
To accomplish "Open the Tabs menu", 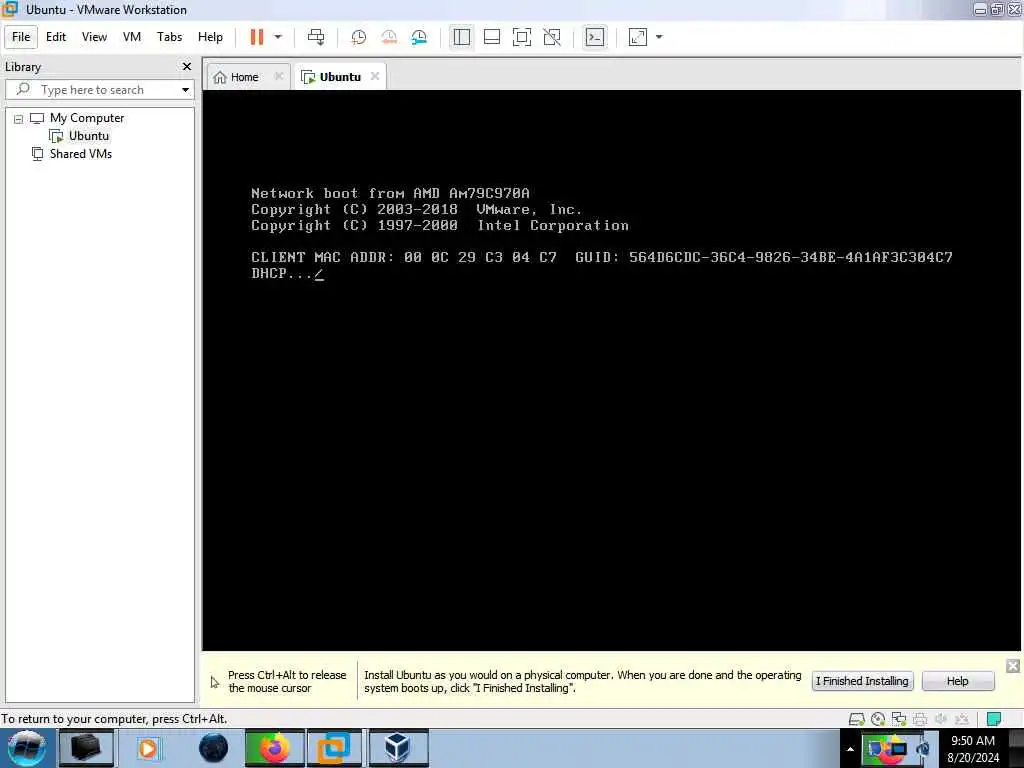I will 169,37.
